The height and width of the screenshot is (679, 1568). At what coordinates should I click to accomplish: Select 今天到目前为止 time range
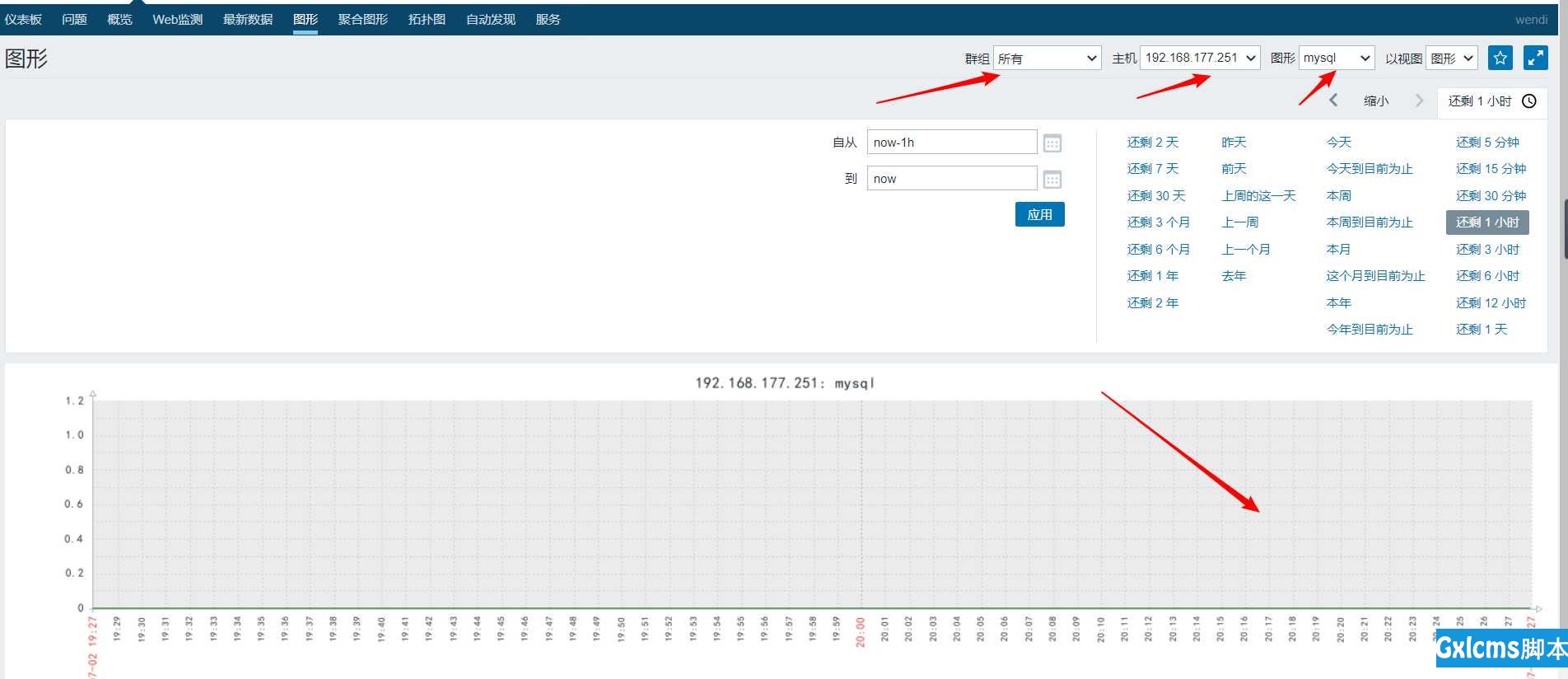click(1370, 168)
